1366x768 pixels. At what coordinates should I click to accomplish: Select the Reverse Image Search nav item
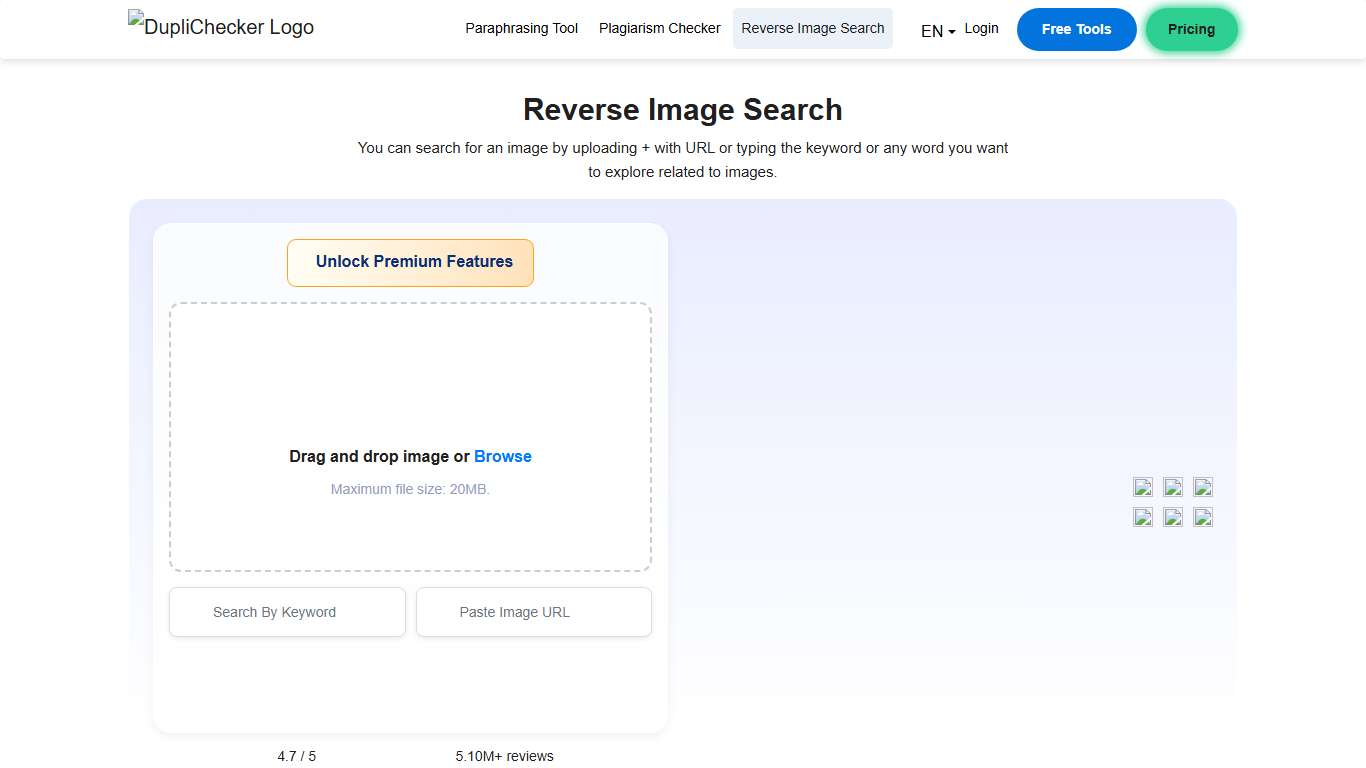(x=812, y=28)
